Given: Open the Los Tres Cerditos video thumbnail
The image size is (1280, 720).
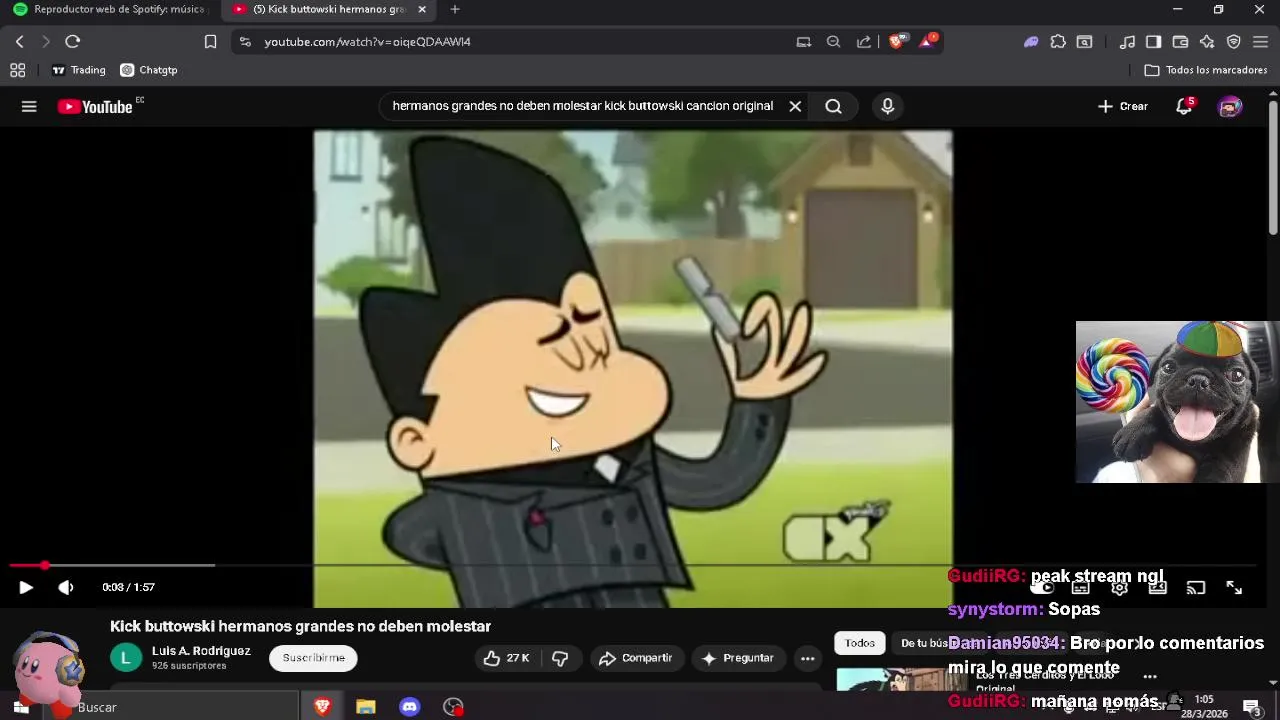Looking at the screenshot, I should (x=902, y=679).
